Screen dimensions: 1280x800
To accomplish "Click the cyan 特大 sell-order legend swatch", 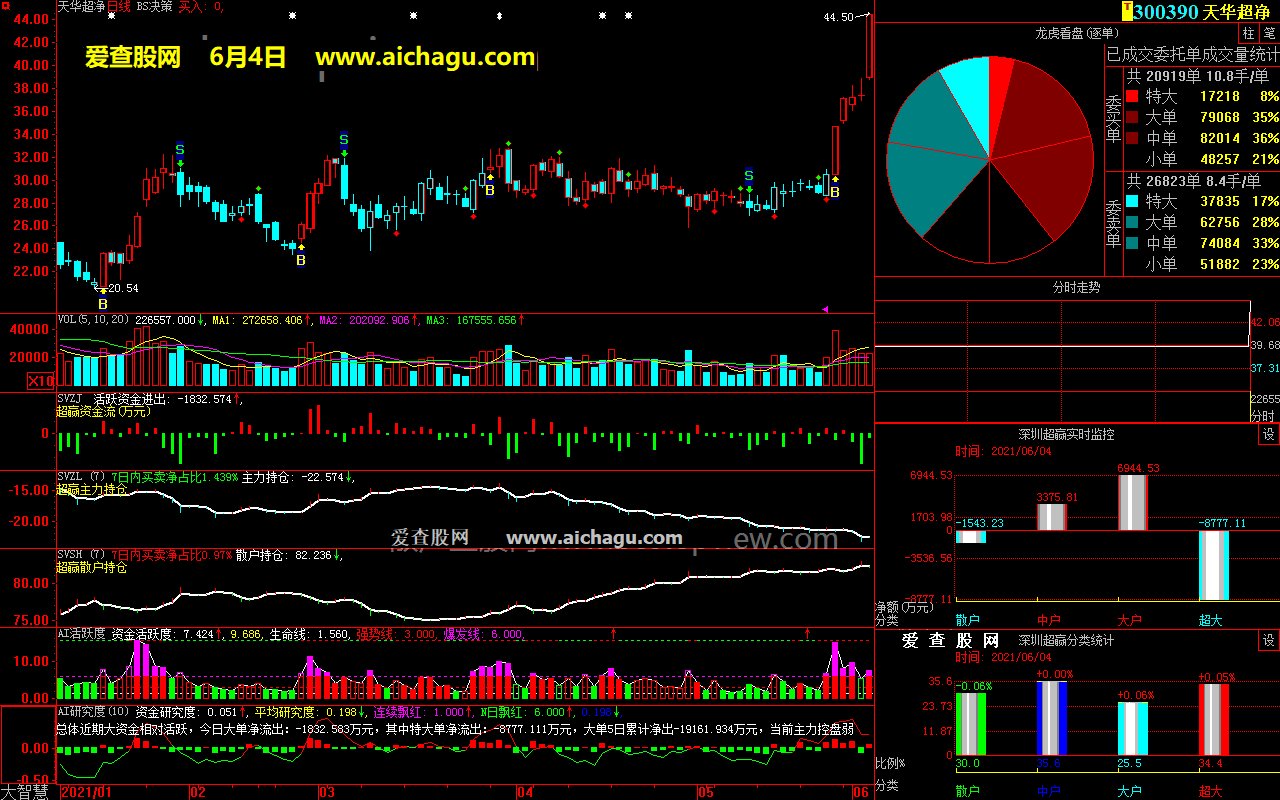I will [x=1132, y=202].
